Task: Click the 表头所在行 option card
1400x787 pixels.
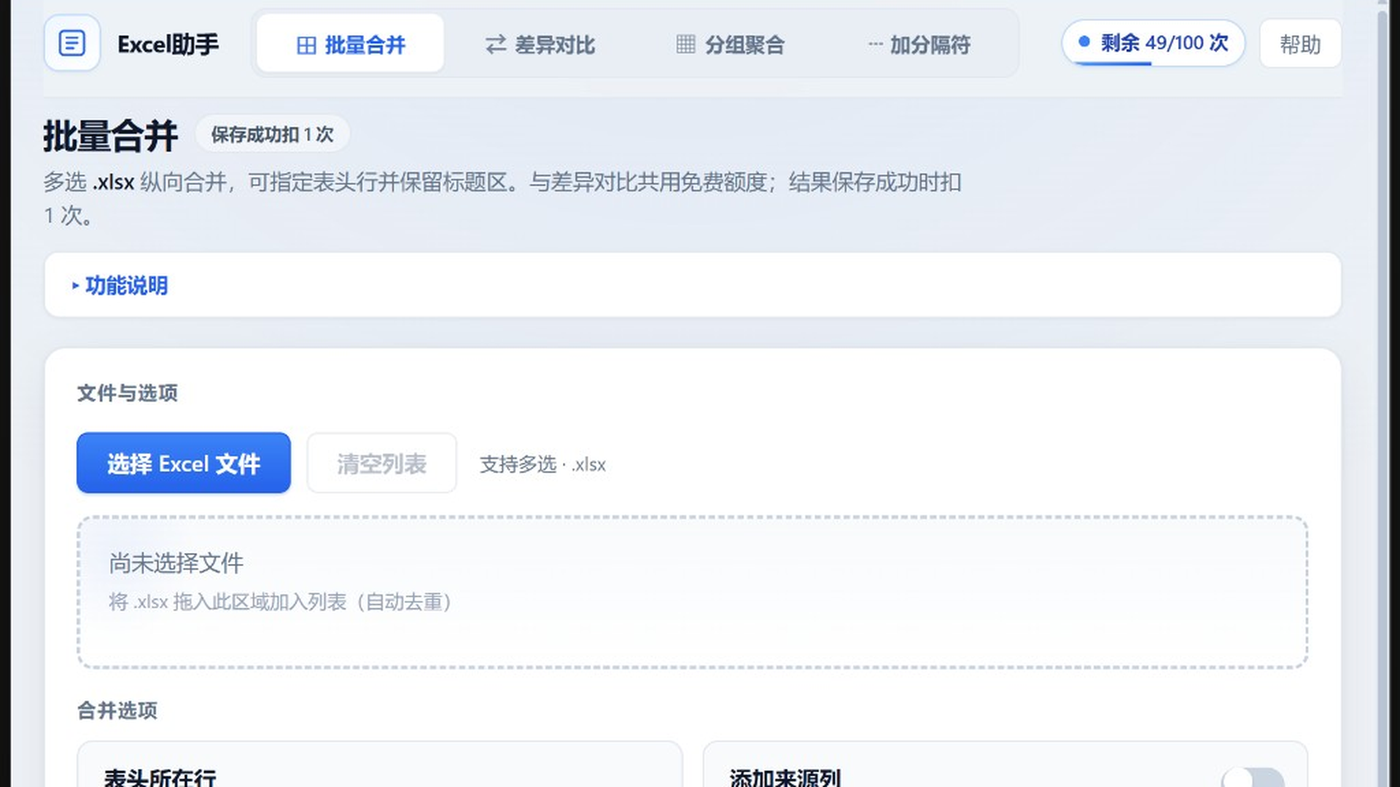Action: [380, 764]
